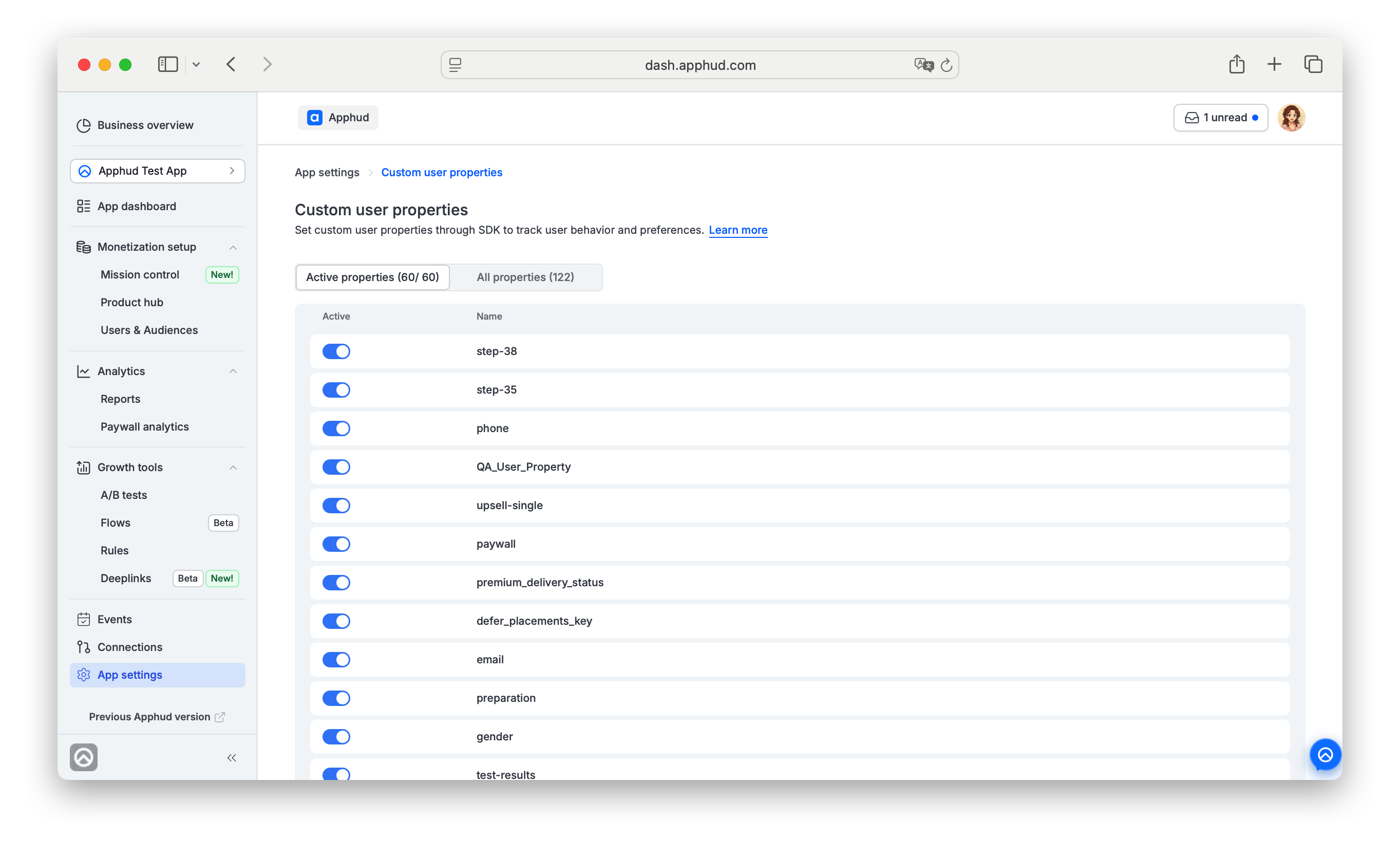
Task: Click the App dashboard grid icon
Action: [84, 207]
